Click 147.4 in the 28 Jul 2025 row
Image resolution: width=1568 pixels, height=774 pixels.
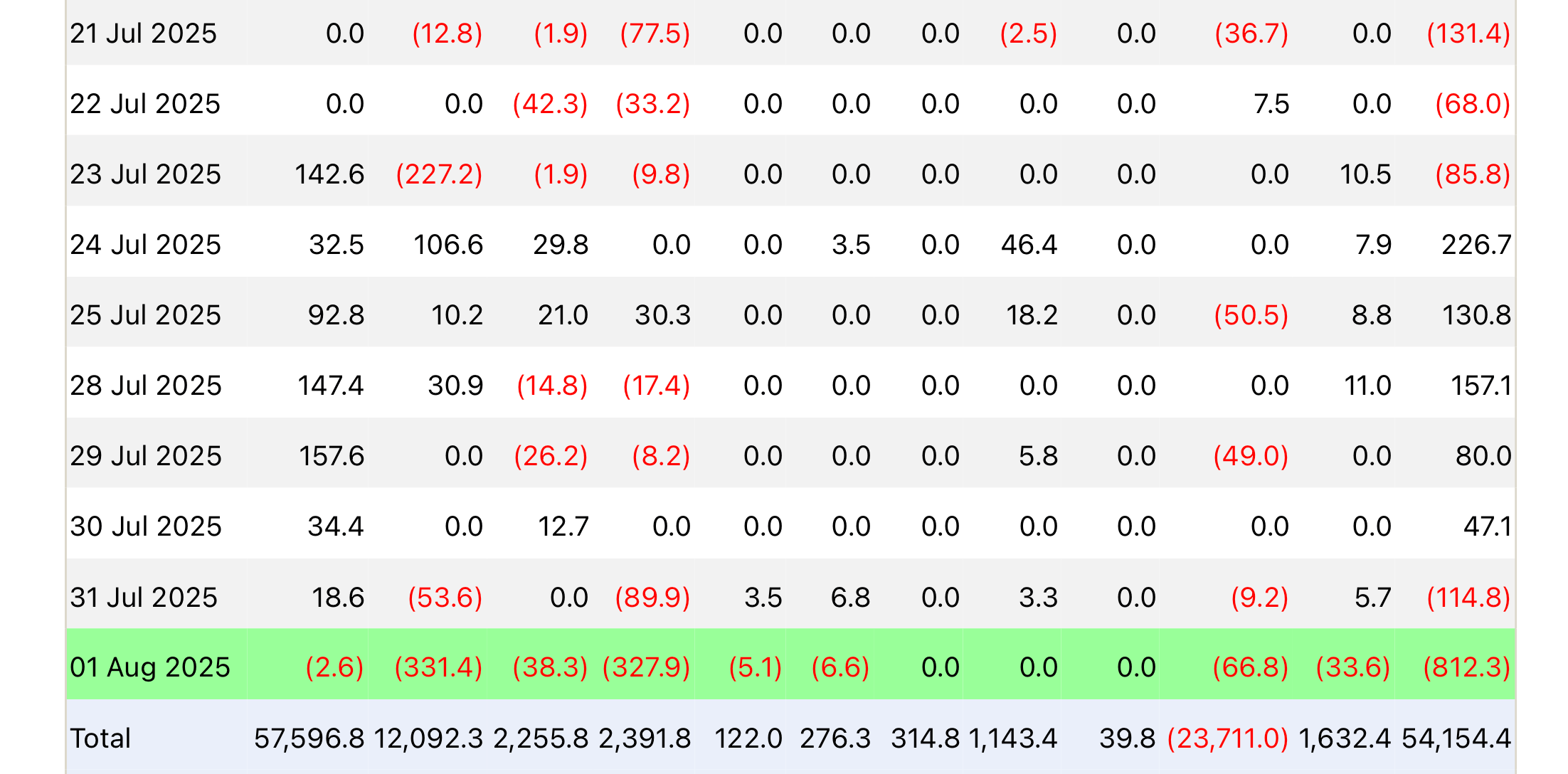click(331, 386)
